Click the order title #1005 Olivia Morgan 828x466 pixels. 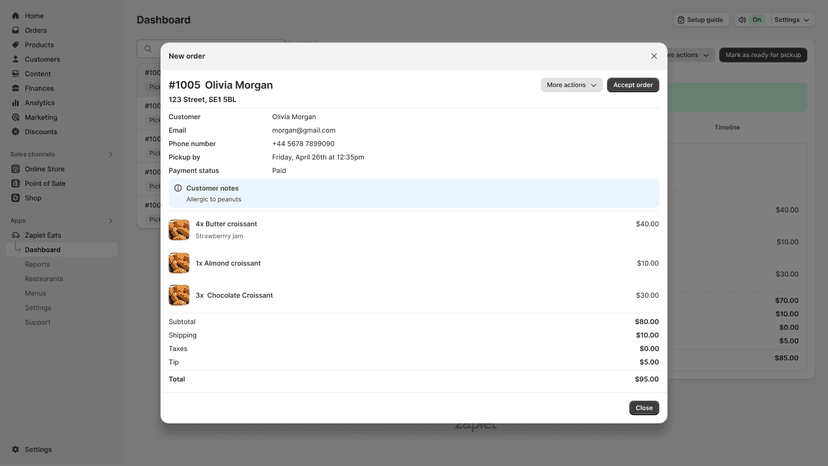(221, 85)
